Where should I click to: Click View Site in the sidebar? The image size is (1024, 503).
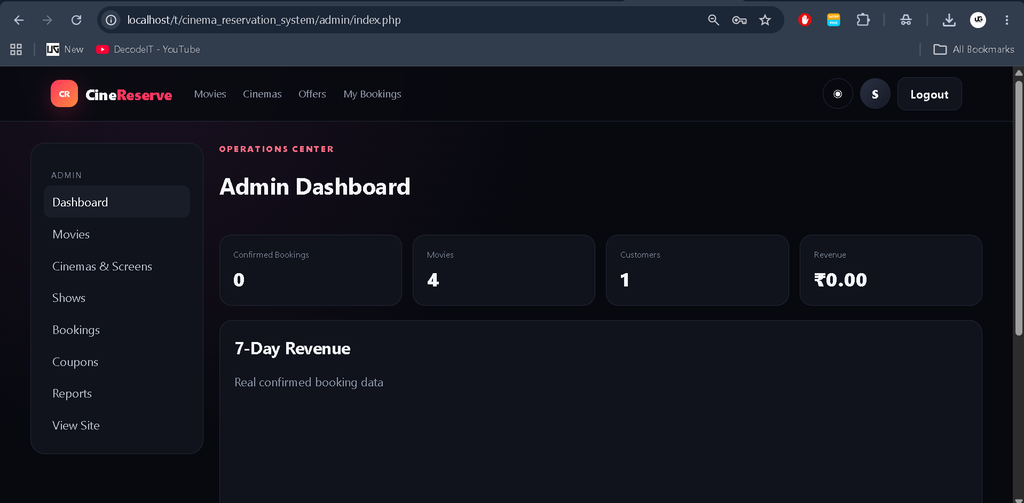click(x=117, y=425)
